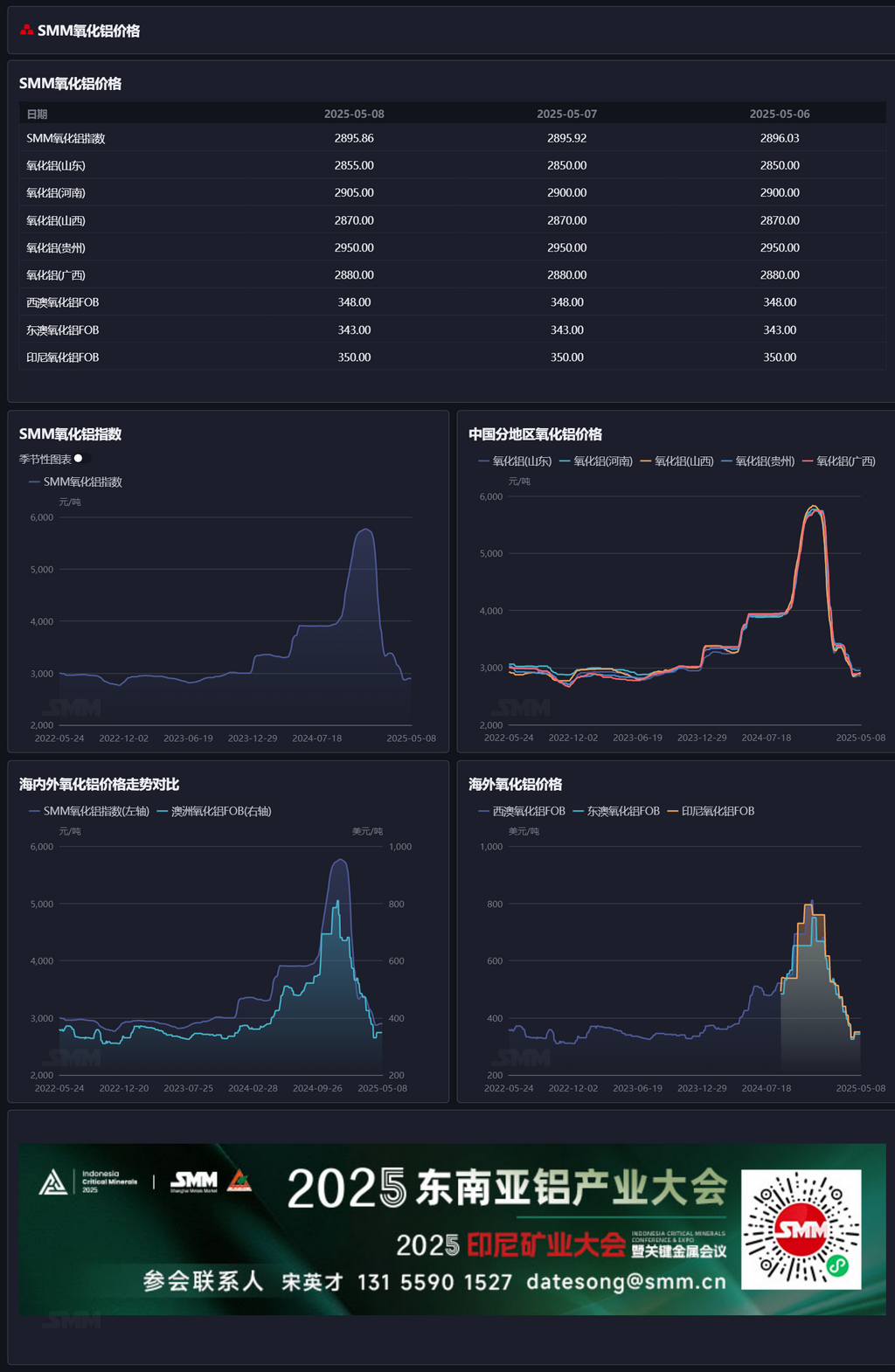Viewport: 895px width, 1372px height.
Task: Click the Shandong price 2855.00
Action: pyautogui.click(x=354, y=165)
